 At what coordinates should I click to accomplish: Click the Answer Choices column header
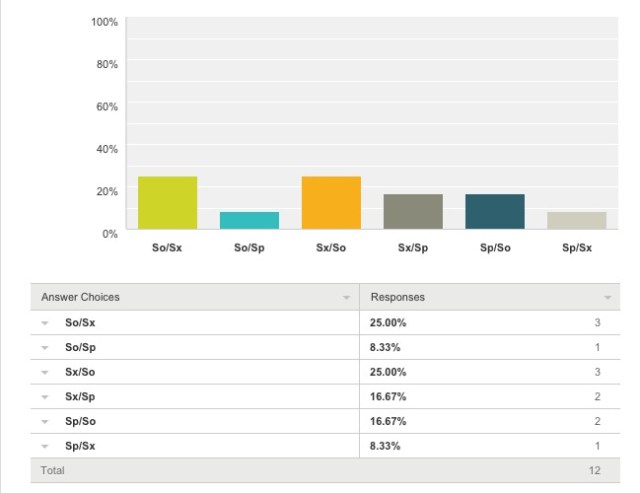click(x=79, y=298)
